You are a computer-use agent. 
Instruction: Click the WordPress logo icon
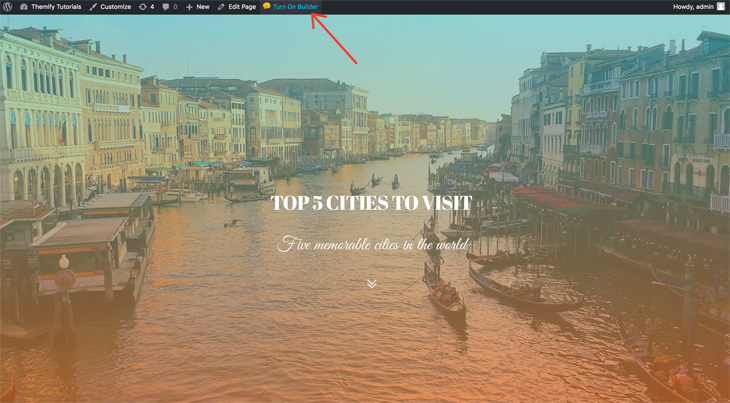click(x=7, y=7)
